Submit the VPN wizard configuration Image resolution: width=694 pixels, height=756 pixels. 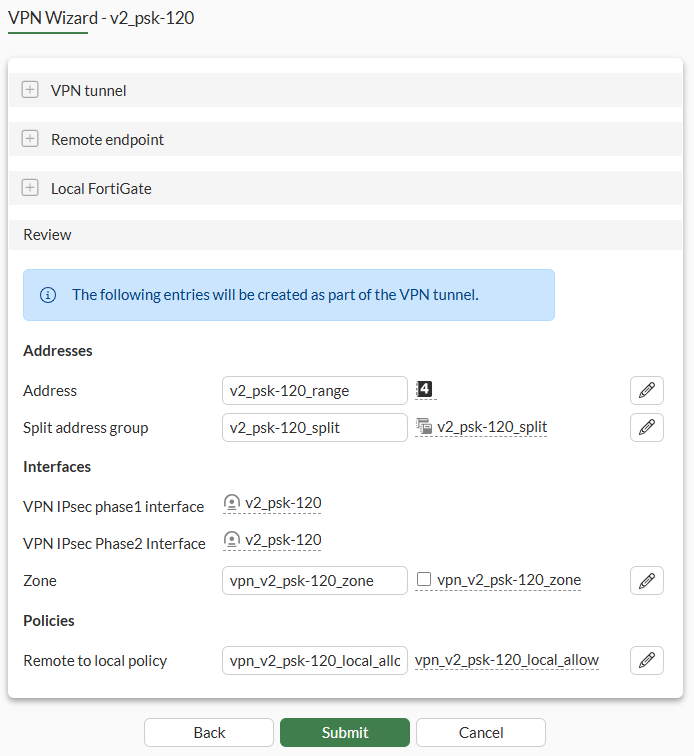click(345, 733)
